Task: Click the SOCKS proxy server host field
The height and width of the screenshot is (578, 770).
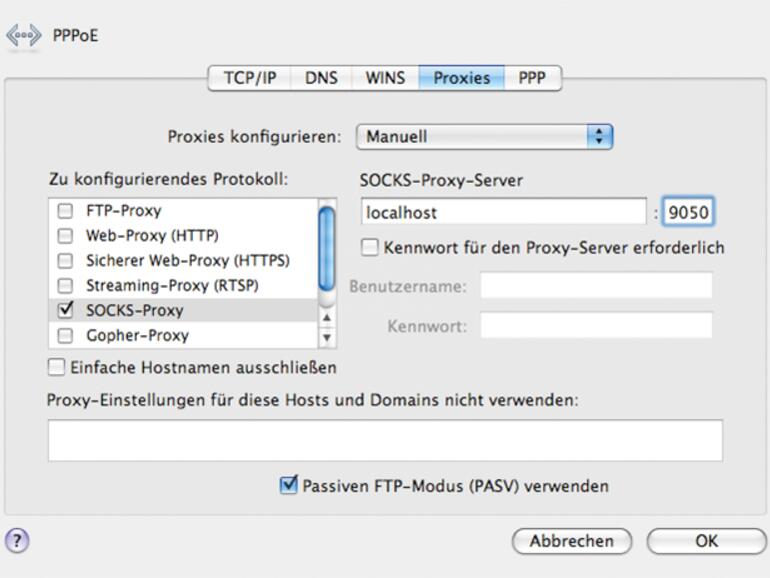Action: tap(503, 212)
